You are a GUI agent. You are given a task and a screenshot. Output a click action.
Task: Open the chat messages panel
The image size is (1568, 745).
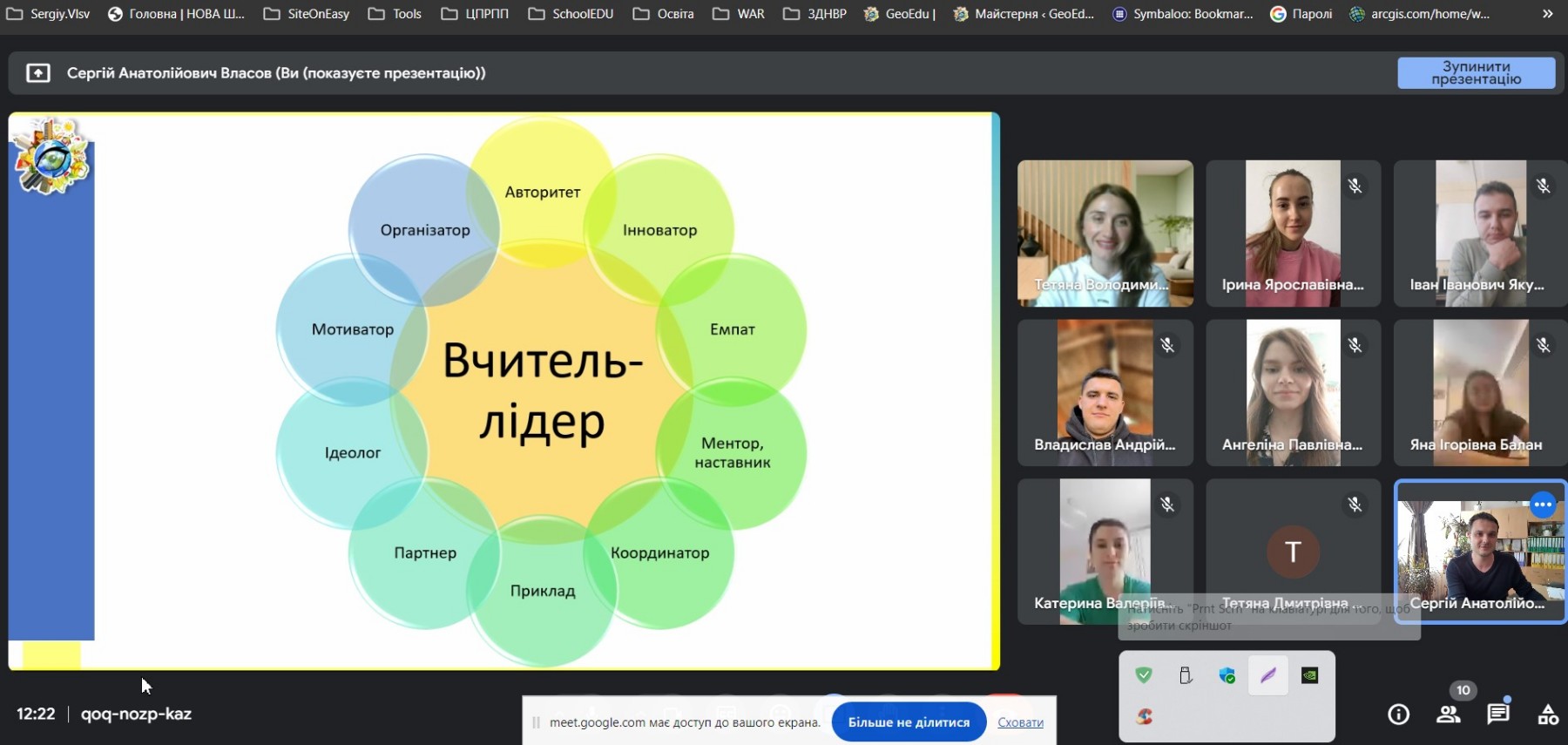coord(1498,715)
